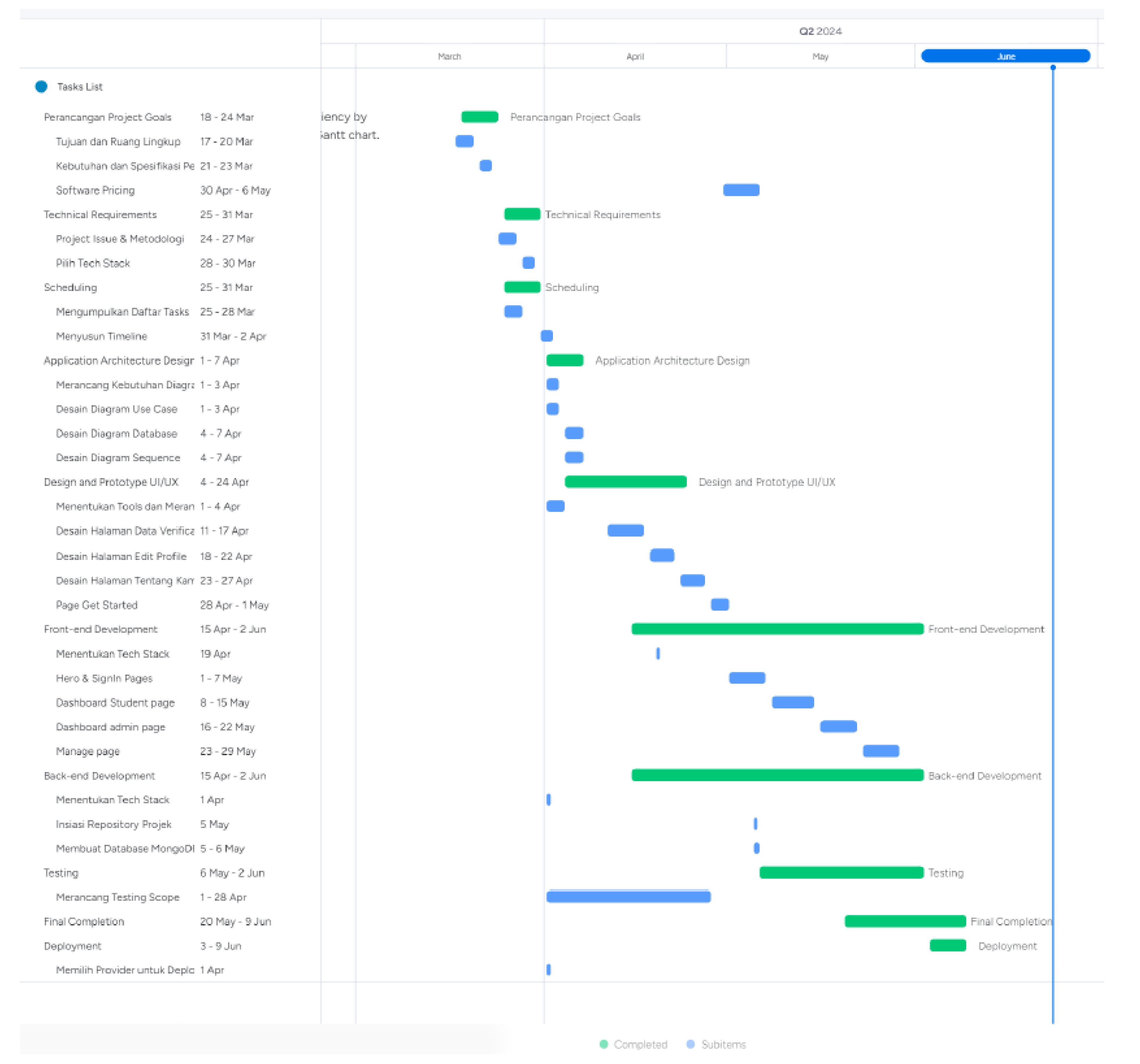Click the blue Tasks List group icon
The image size is (1140, 1064).
click(41, 86)
